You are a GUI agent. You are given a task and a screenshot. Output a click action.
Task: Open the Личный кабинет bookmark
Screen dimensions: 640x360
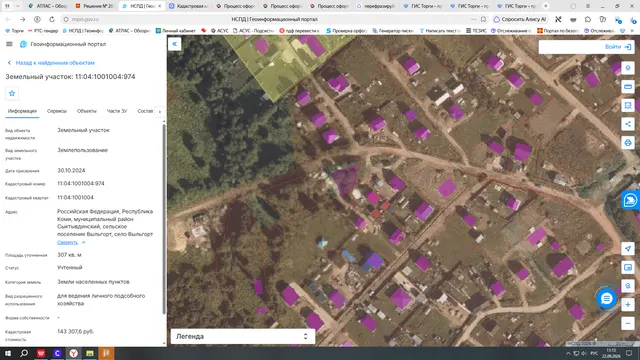pos(176,31)
